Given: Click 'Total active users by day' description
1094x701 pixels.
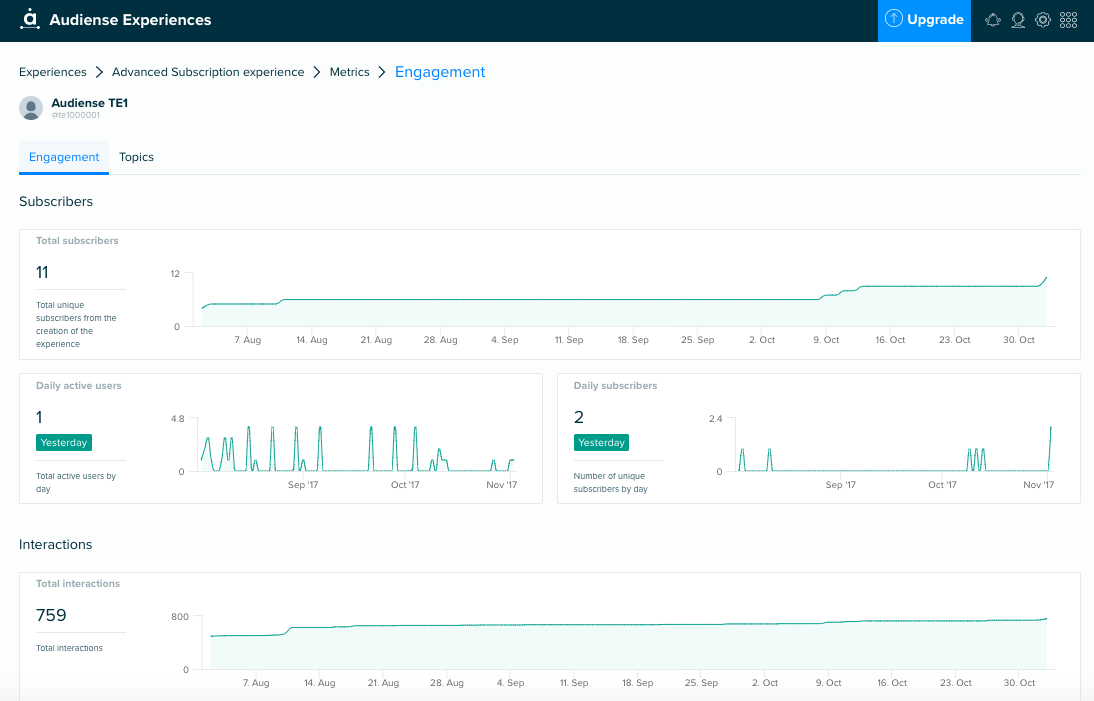Looking at the screenshot, I should 76,483.
